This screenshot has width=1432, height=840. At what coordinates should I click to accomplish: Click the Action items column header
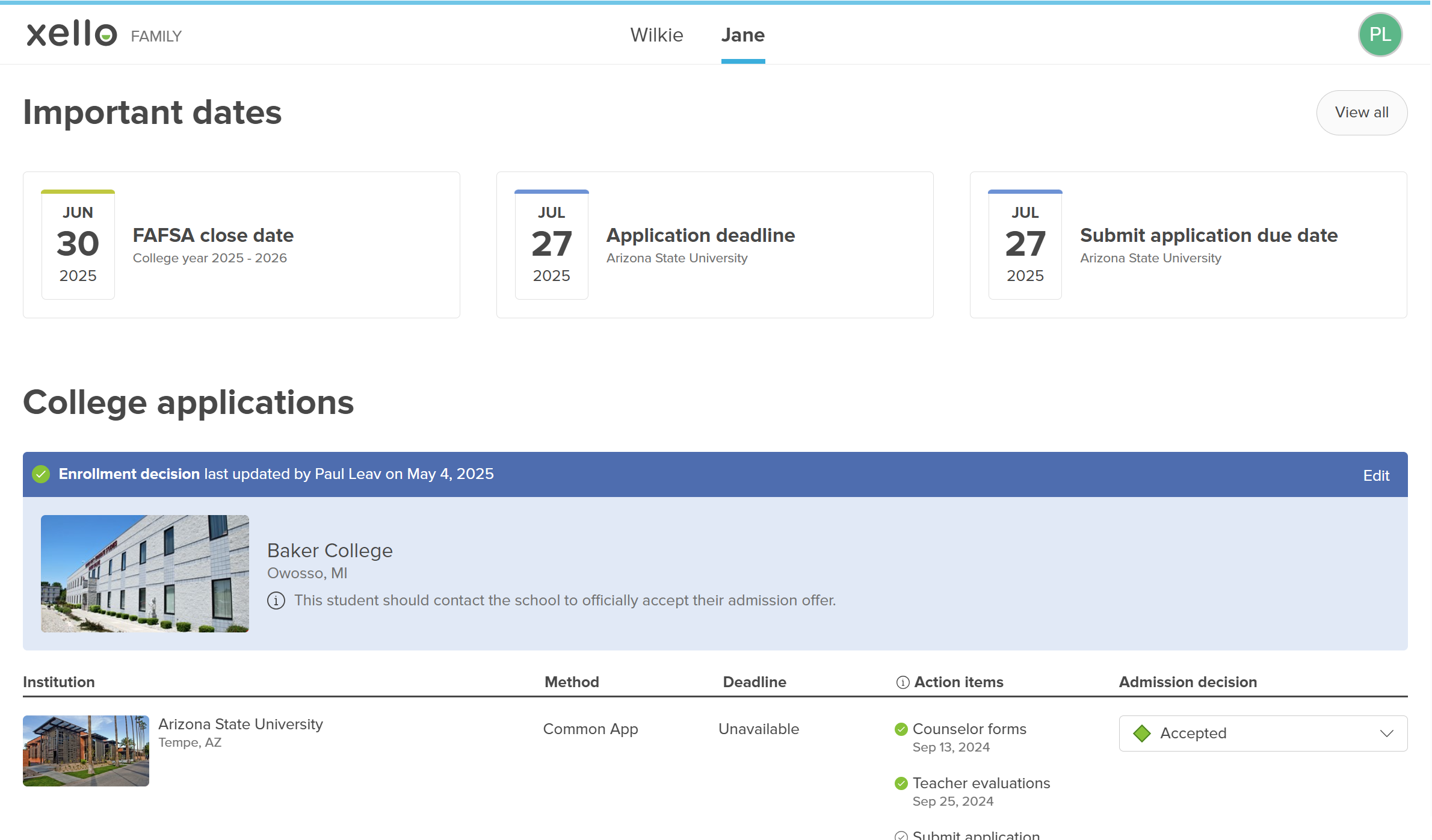pos(959,682)
